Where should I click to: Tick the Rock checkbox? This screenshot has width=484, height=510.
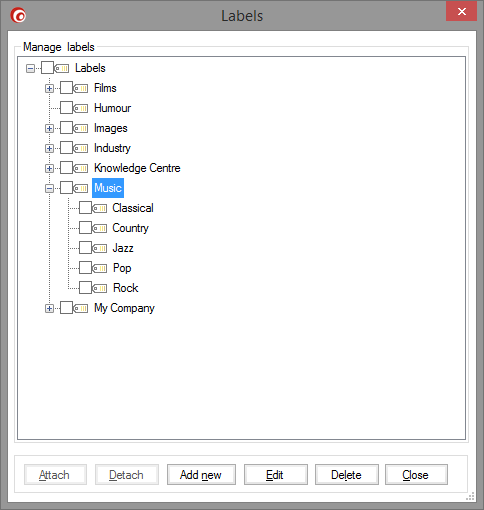[85, 288]
